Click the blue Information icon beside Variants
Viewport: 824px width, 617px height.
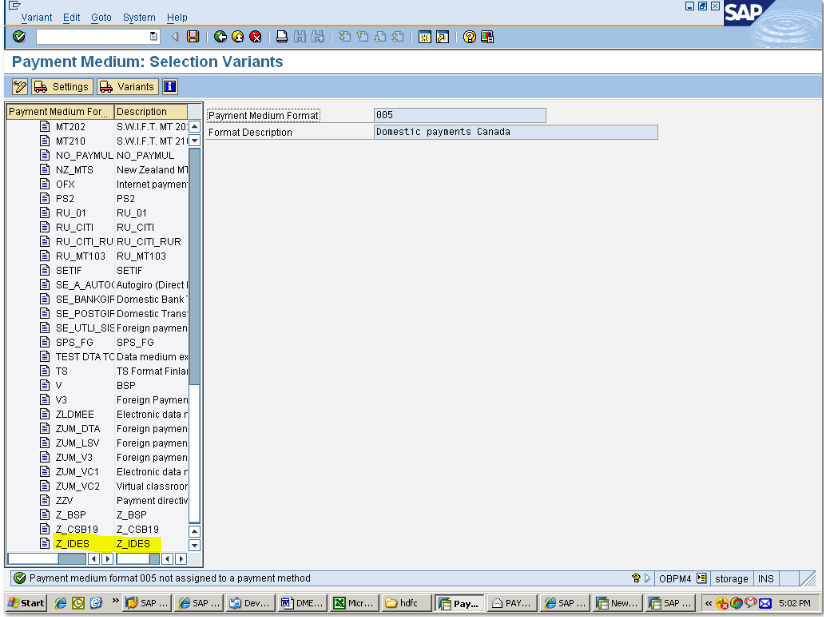(x=168, y=86)
